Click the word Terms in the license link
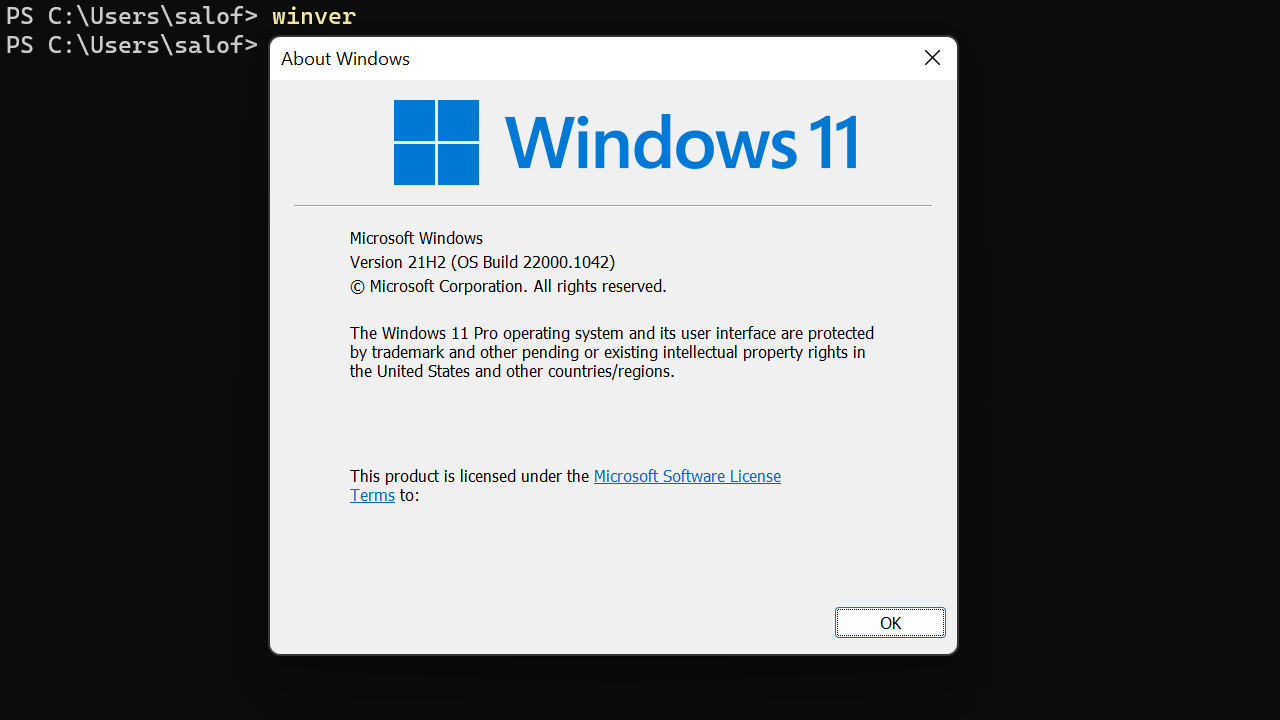Screen dimensions: 1280x720 tap(372, 495)
